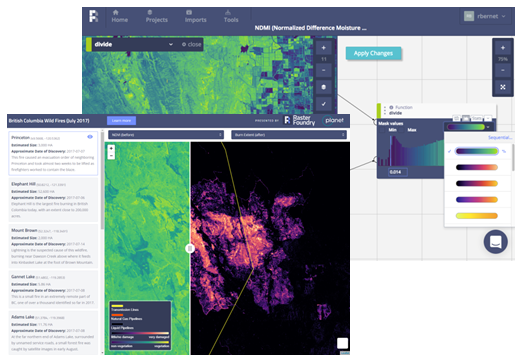This screenshot has width=521, height=362.
Task: Open the Projects menu item
Action: pyautogui.click(x=156, y=16)
